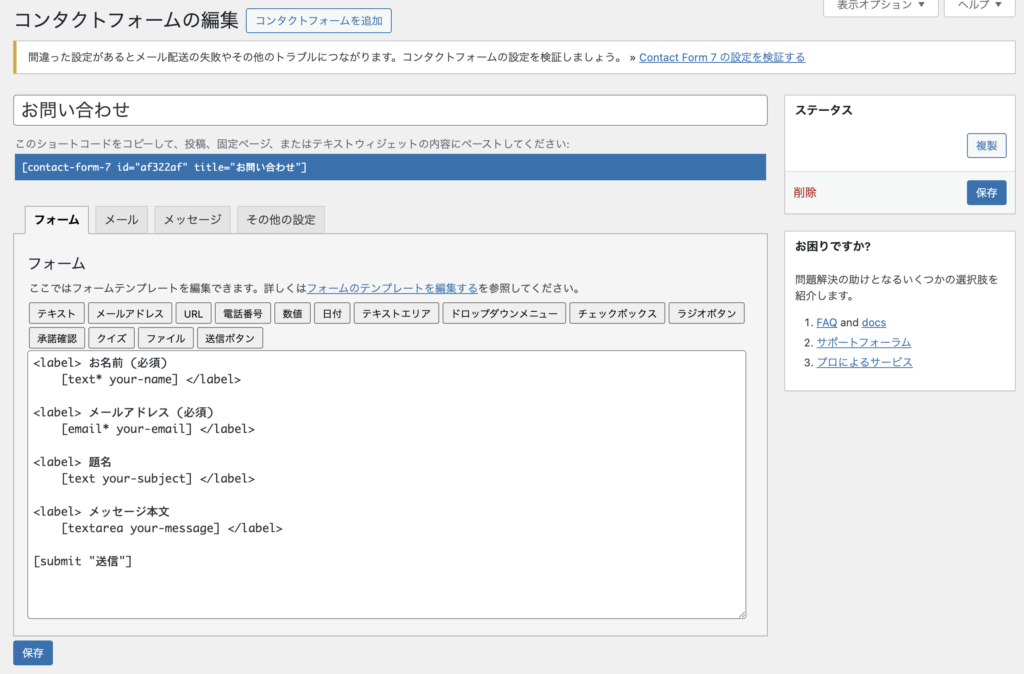Viewport: 1024px width, 674px height.
Task: Insert a 電話番号 form tag
Action: 242,314
